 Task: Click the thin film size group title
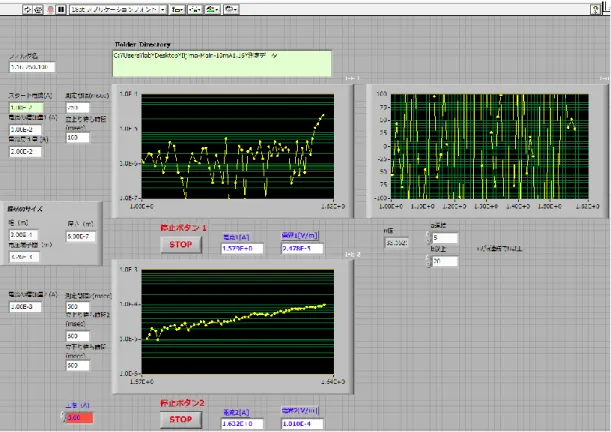25,209
